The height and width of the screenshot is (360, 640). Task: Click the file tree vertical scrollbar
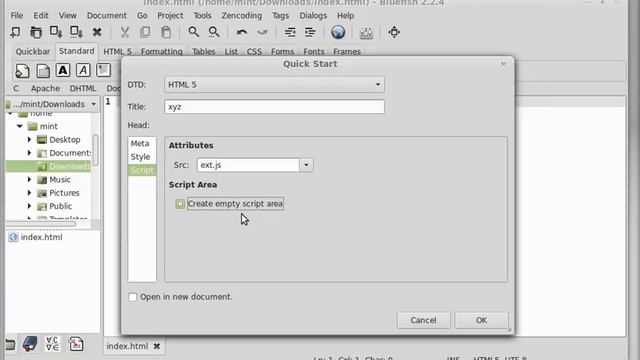tap(96, 150)
